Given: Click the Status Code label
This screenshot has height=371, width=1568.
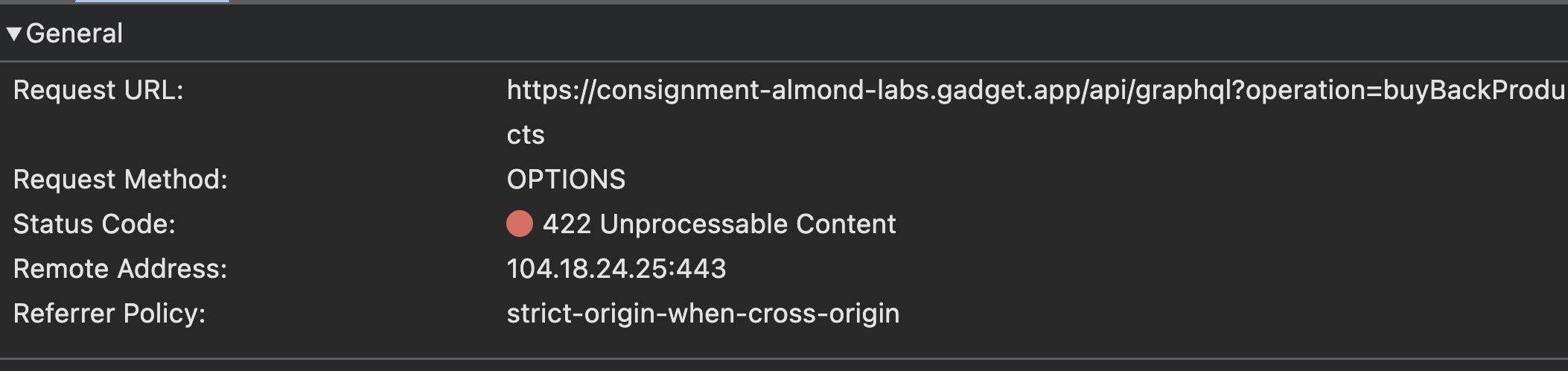Looking at the screenshot, I should (x=95, y=224).
